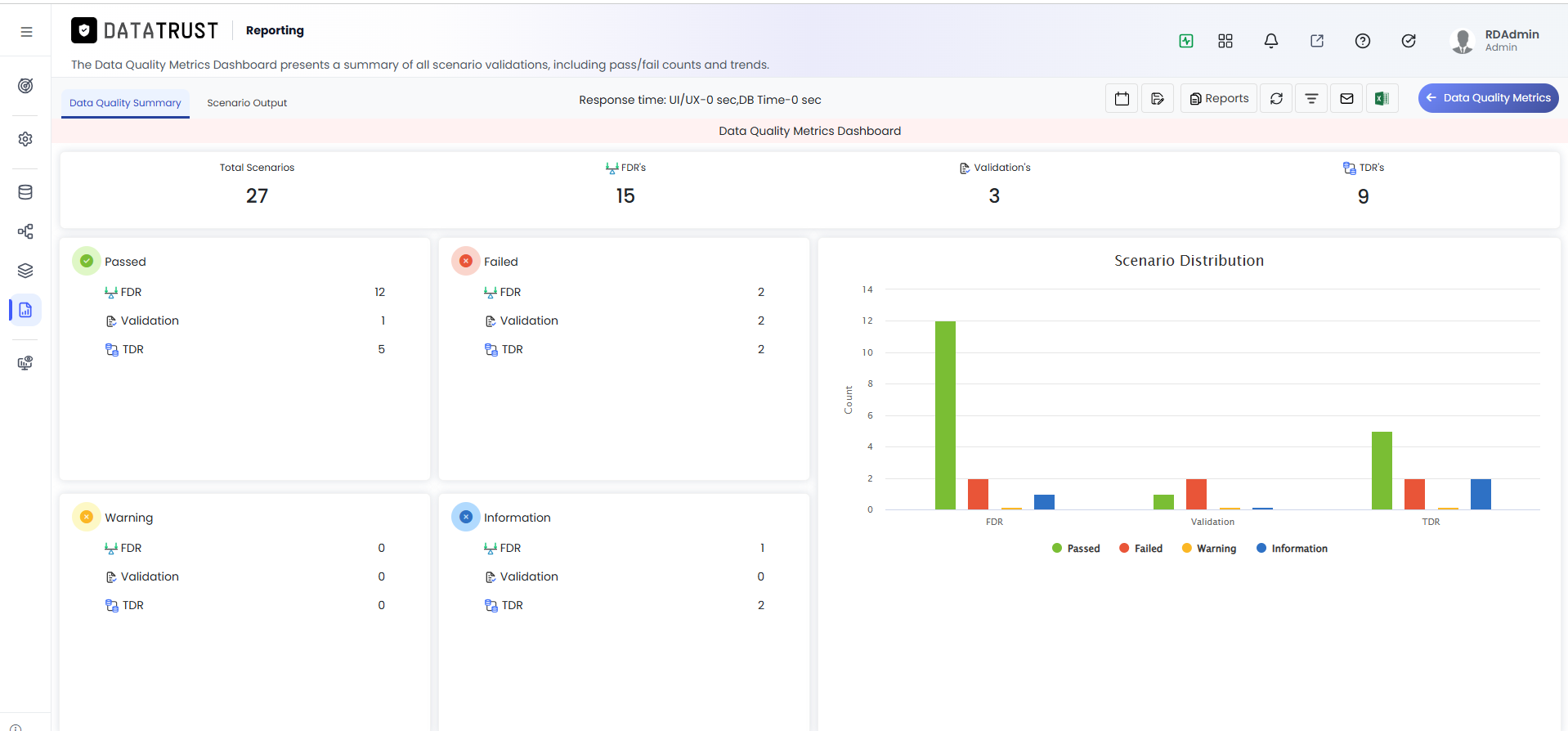Screen dimensions: 1568x731
Task: Switch to the Scenario Output tab
Action: coord(247,103)
